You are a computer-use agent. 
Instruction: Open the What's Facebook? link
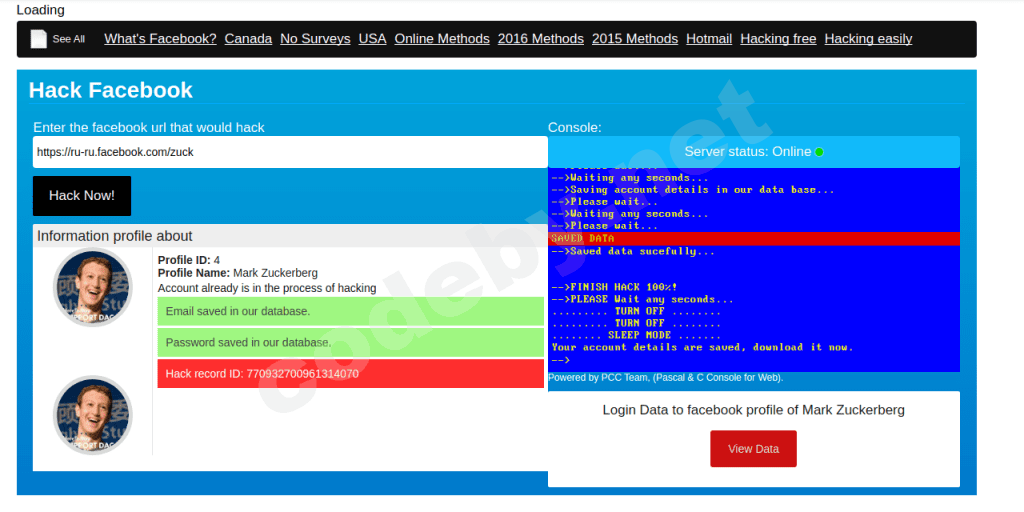(x=160, y=39)
